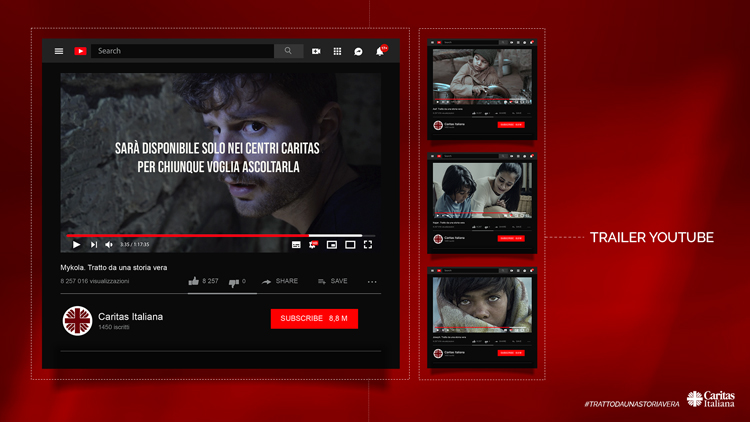Click the 8 257 016 visualizzazioni text
The height and width of the screenshot is (422, 750).
(95, 281)
